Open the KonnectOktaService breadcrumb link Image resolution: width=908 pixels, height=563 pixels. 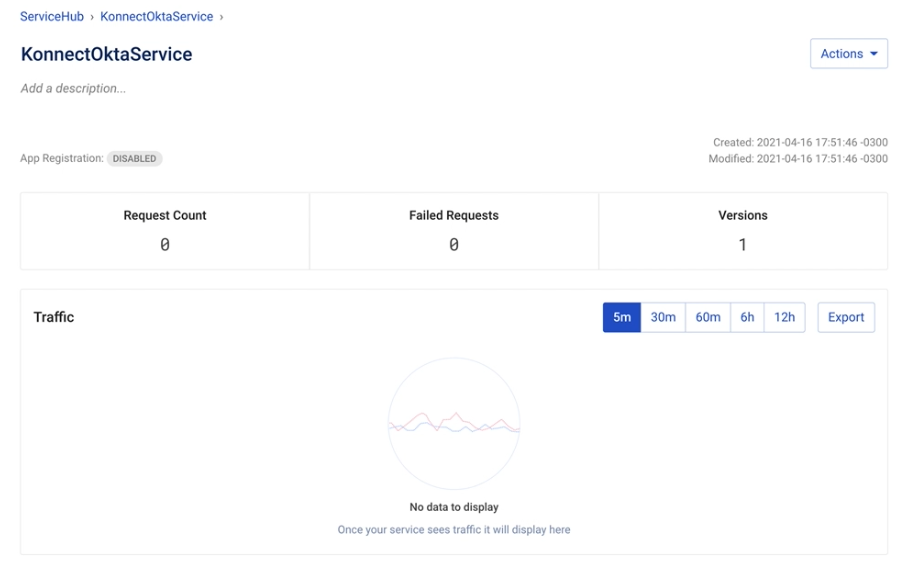click(x=156, y=17)
